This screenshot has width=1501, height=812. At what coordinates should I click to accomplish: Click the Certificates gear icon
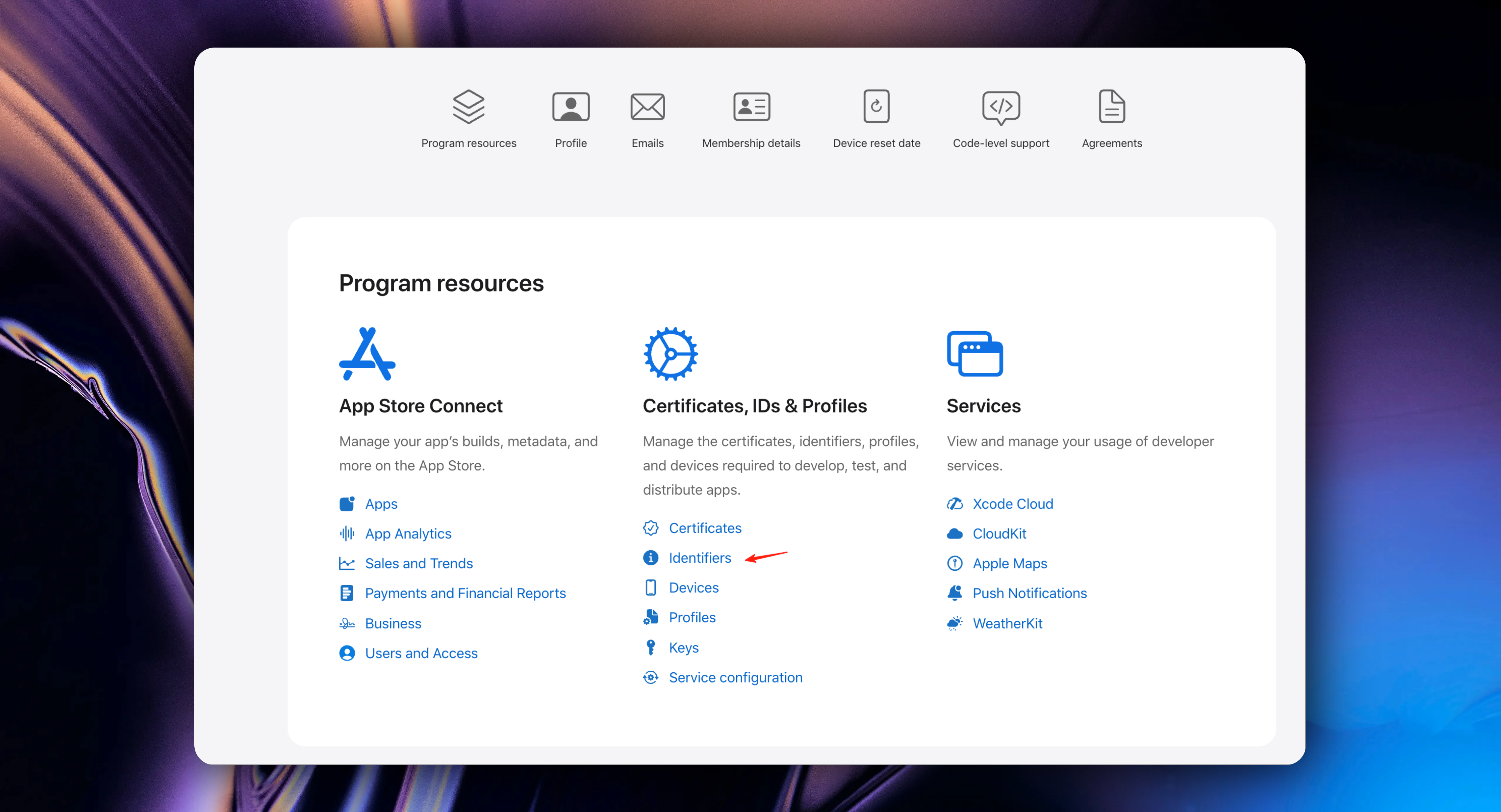tap(670, 354)
